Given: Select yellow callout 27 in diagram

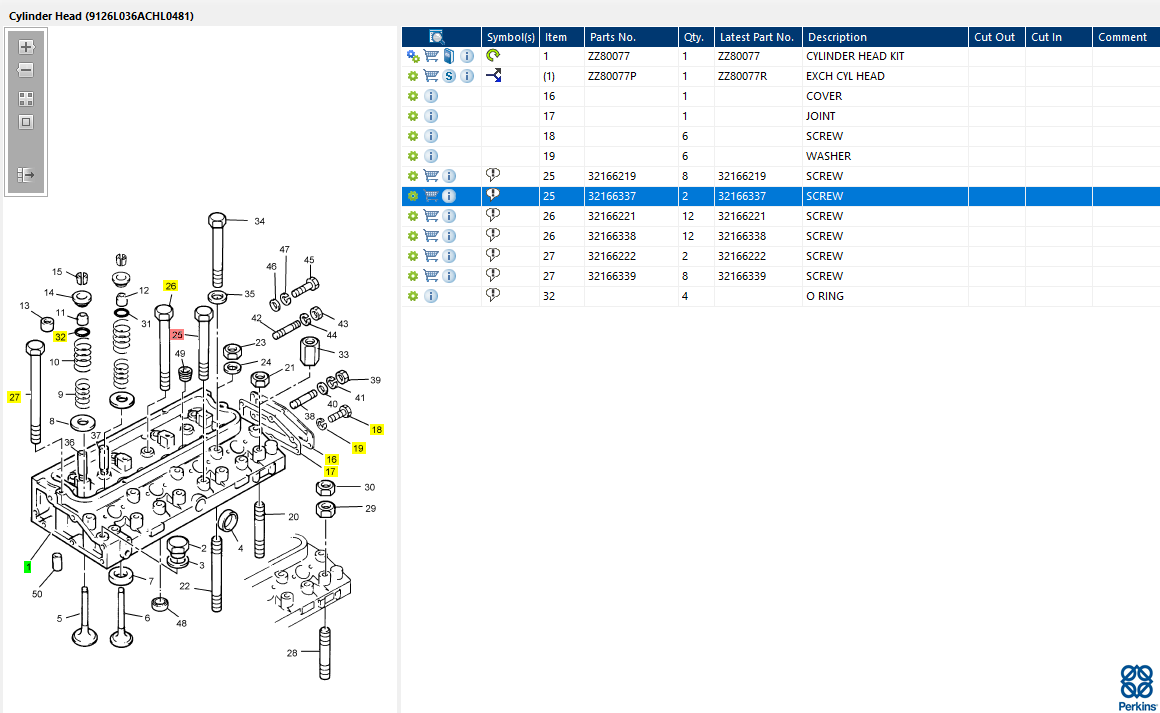Looking at the screenshot, I should 14,398.
